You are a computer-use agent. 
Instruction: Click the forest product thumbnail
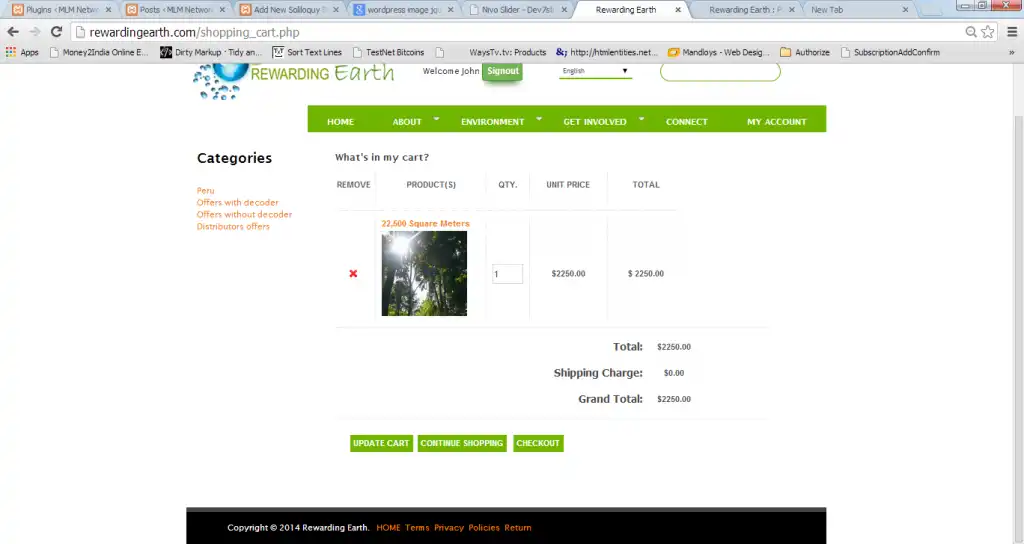pos(424,274)
